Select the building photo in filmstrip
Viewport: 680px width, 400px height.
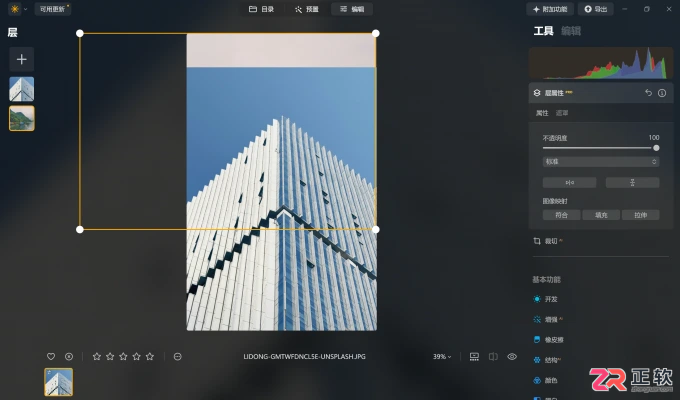click(x=59, y=382)
